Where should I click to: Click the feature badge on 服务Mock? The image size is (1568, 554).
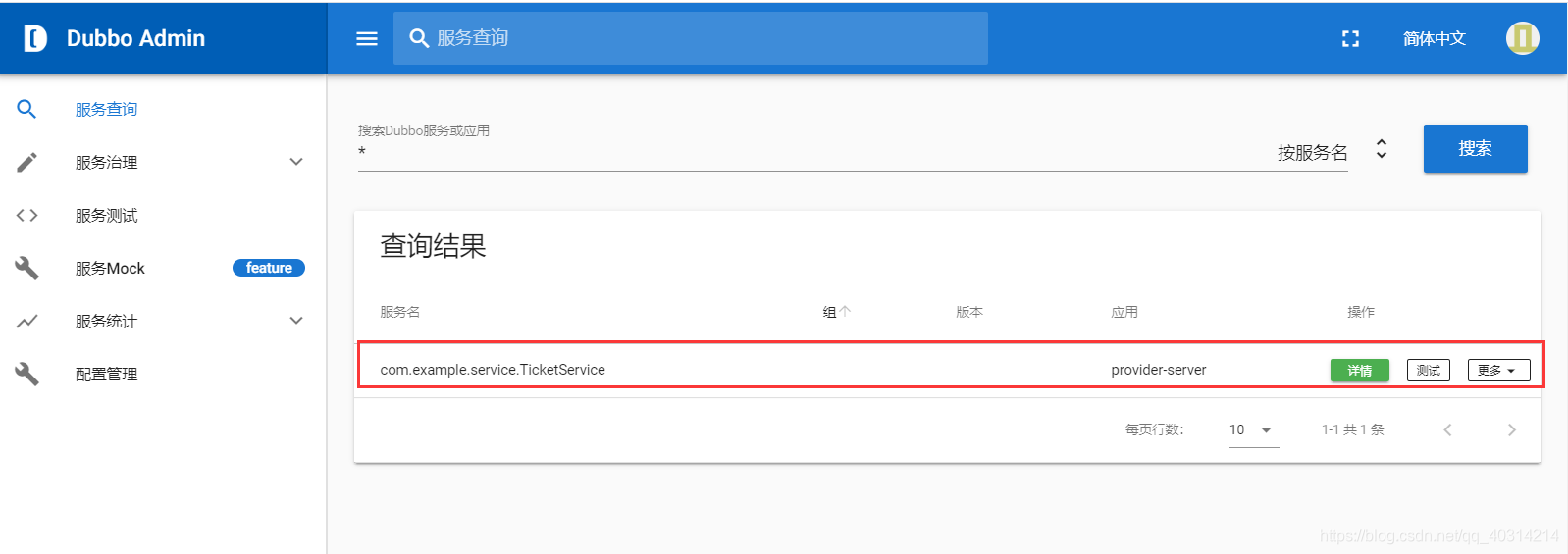click(x=269, y=268)
